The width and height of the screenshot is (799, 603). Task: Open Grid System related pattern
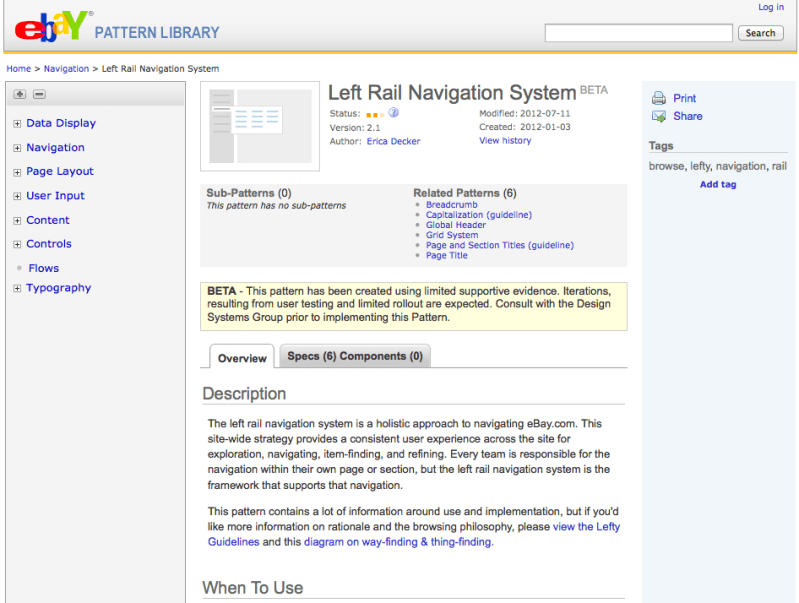pos(452,235)
